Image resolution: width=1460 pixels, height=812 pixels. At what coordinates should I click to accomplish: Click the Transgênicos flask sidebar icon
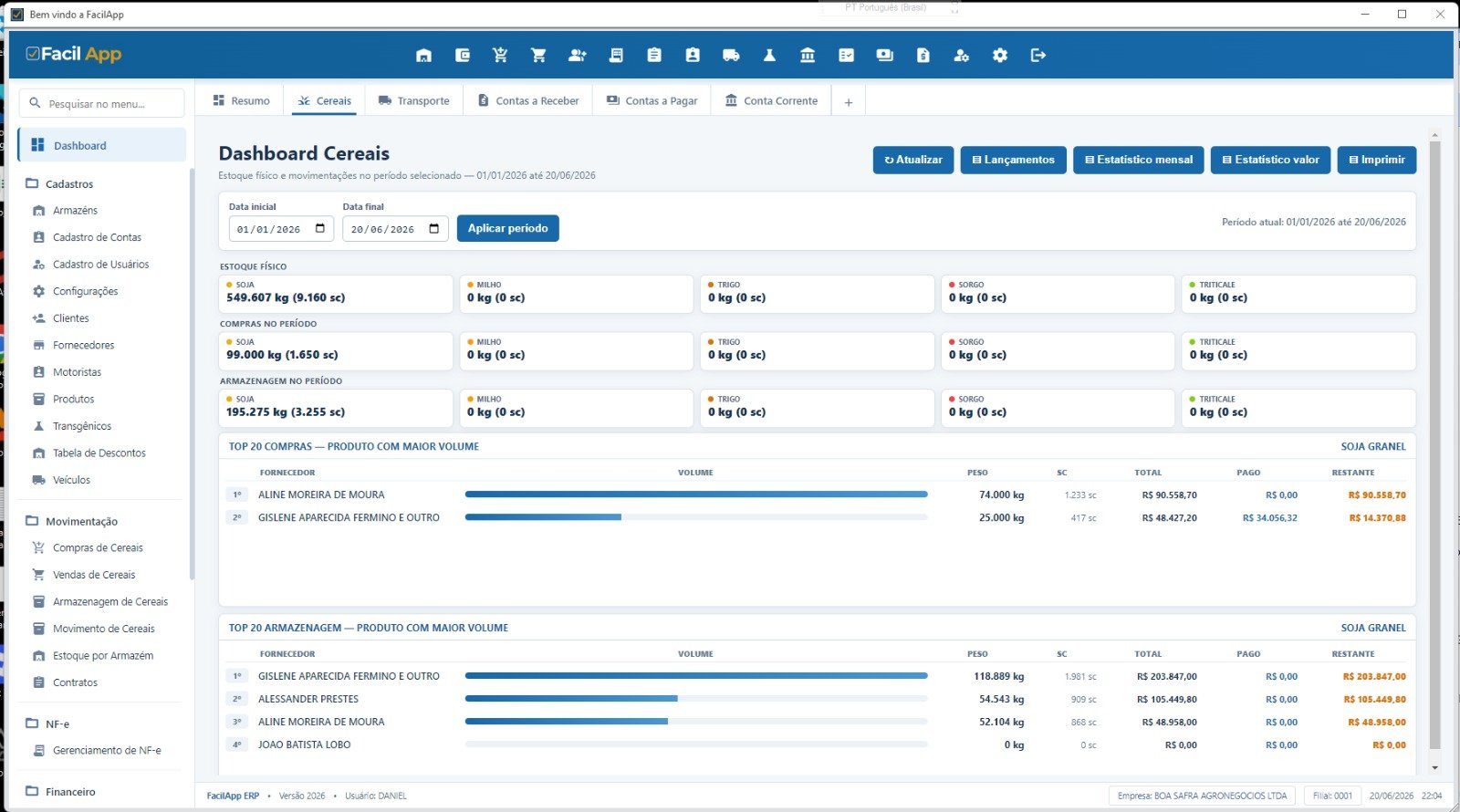38,426
